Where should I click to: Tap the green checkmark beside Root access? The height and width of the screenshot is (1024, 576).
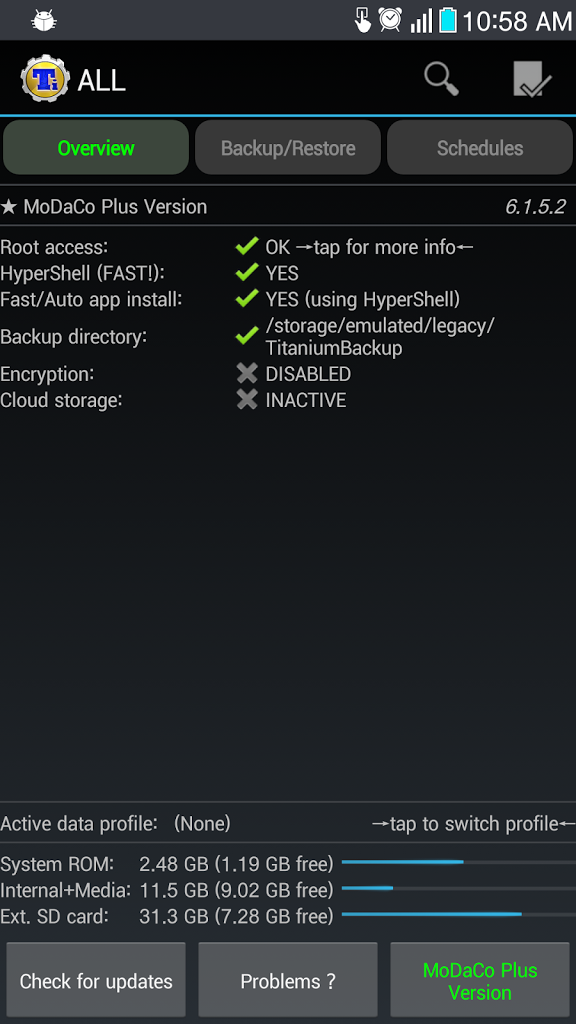coord(247,247)
